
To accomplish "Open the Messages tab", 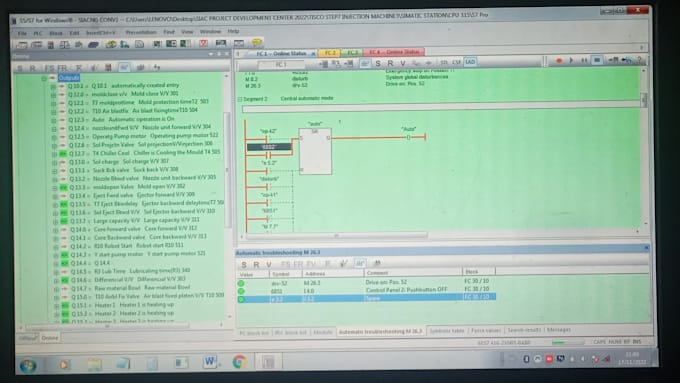I will tap(559, 330).
